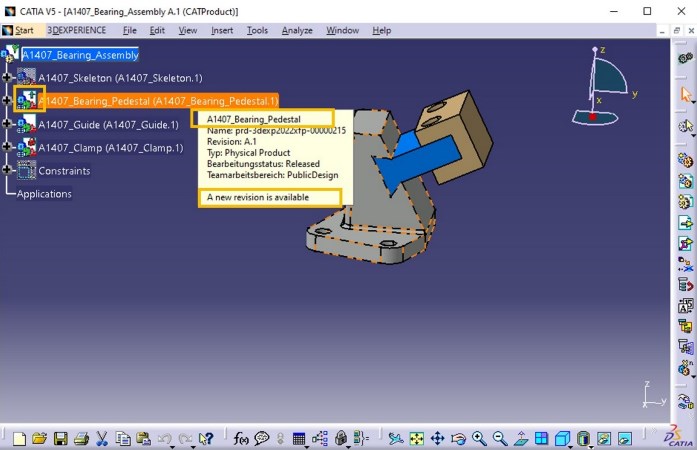697x450 pixels.
Task: Select the Pan view tool
Action: pyautogui.click(x=437, y=439)
